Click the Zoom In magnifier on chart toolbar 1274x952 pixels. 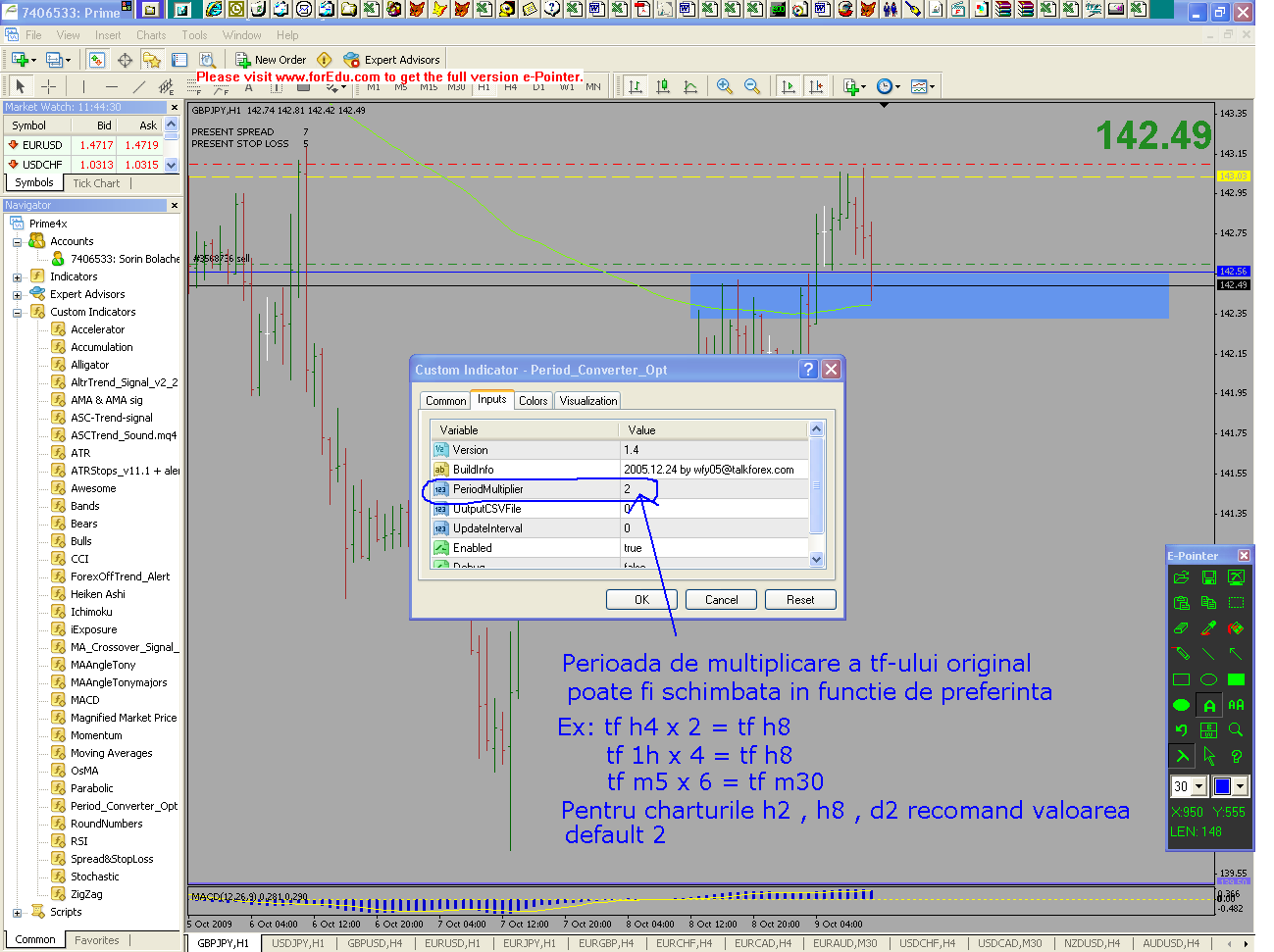tap(724, 86)
